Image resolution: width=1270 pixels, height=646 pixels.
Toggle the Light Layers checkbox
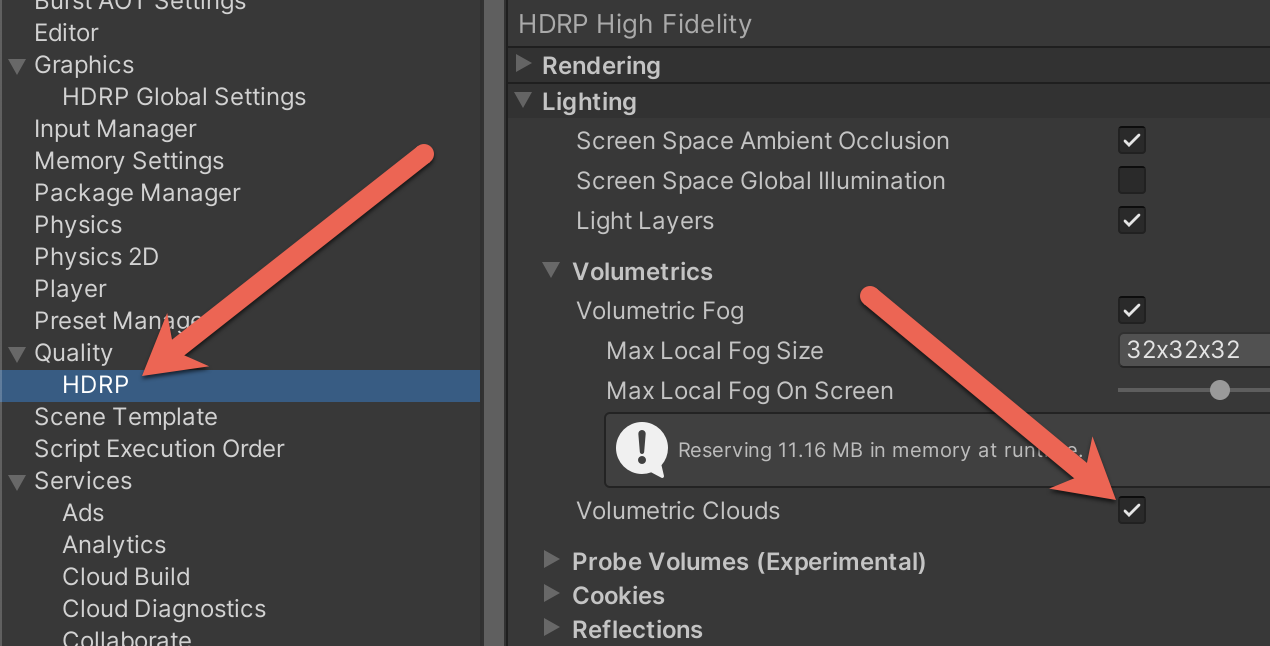[1131, 220]
